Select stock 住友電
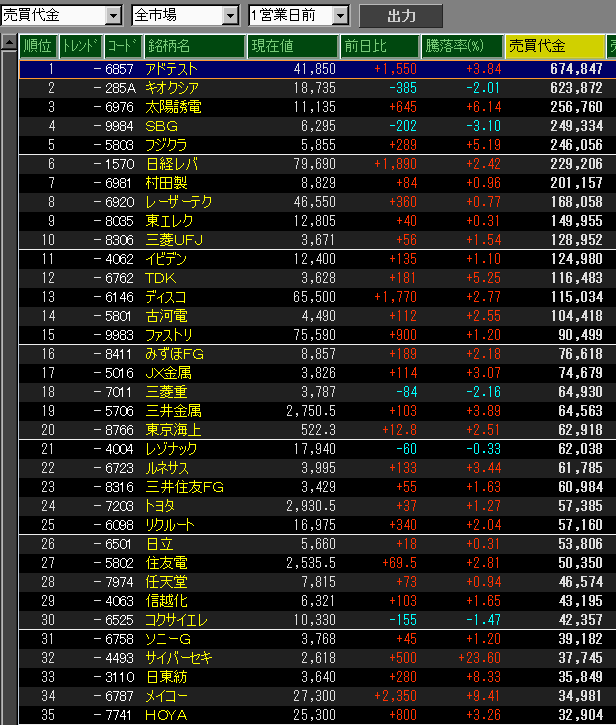The image size is (616, 725). click(166, 563)
